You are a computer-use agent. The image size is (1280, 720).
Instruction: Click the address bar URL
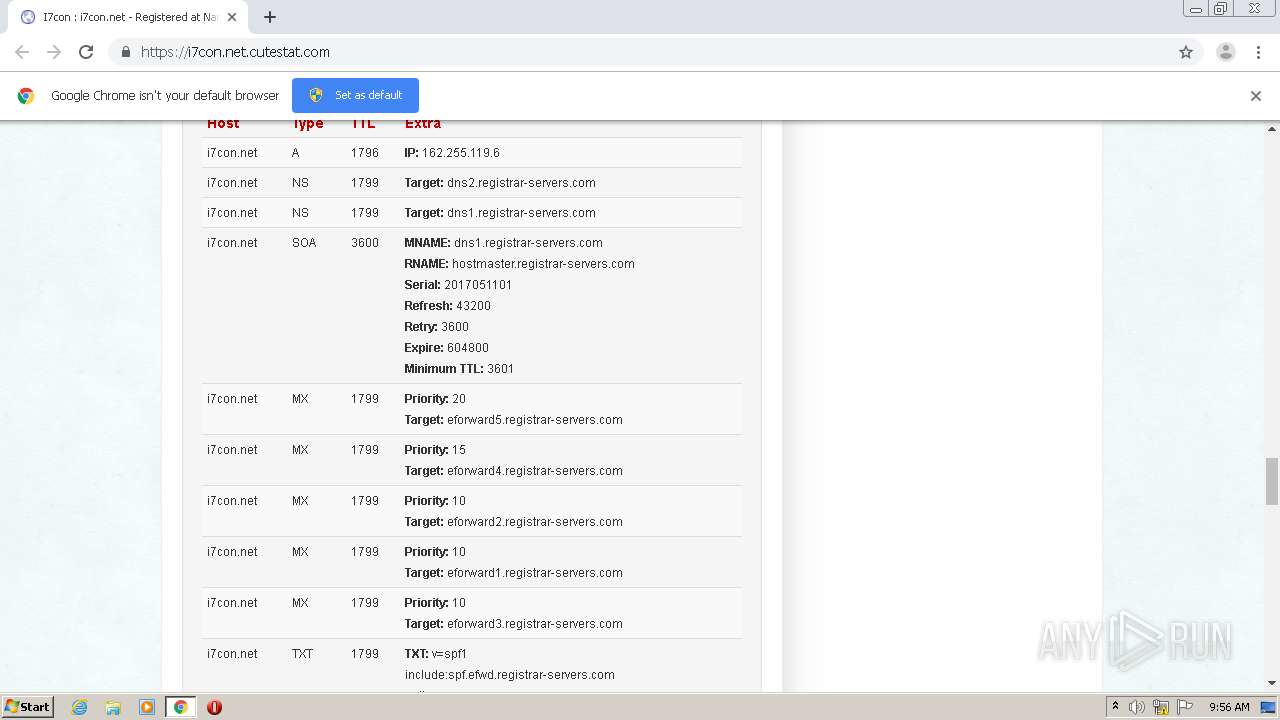coord(235,52)
